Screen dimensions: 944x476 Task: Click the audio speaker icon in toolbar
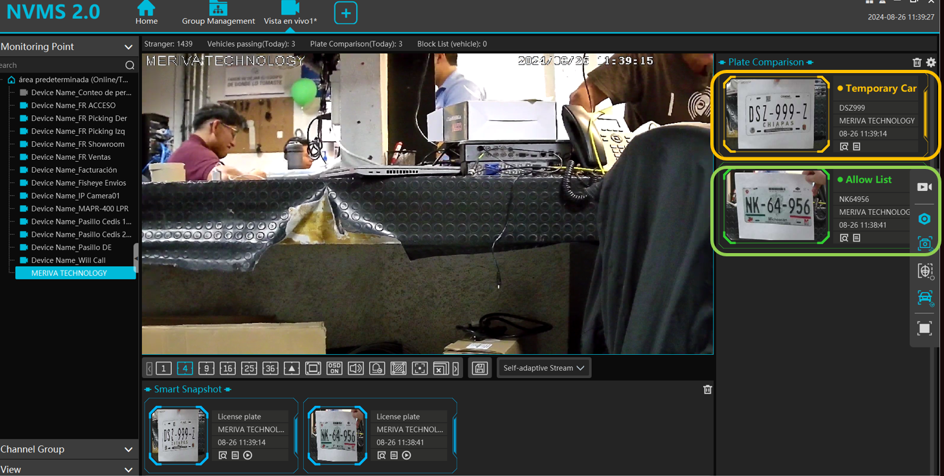[356, 369]
